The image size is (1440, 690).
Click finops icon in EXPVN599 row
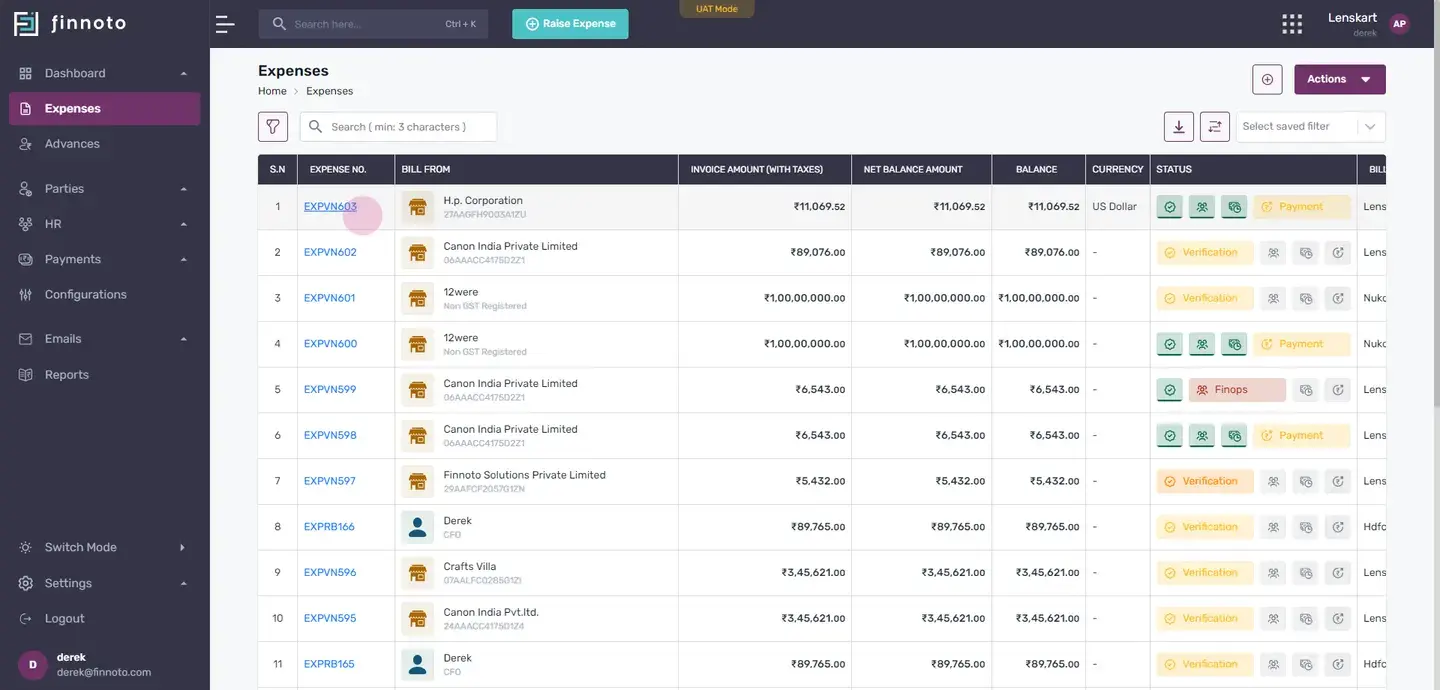point(1305,390)
